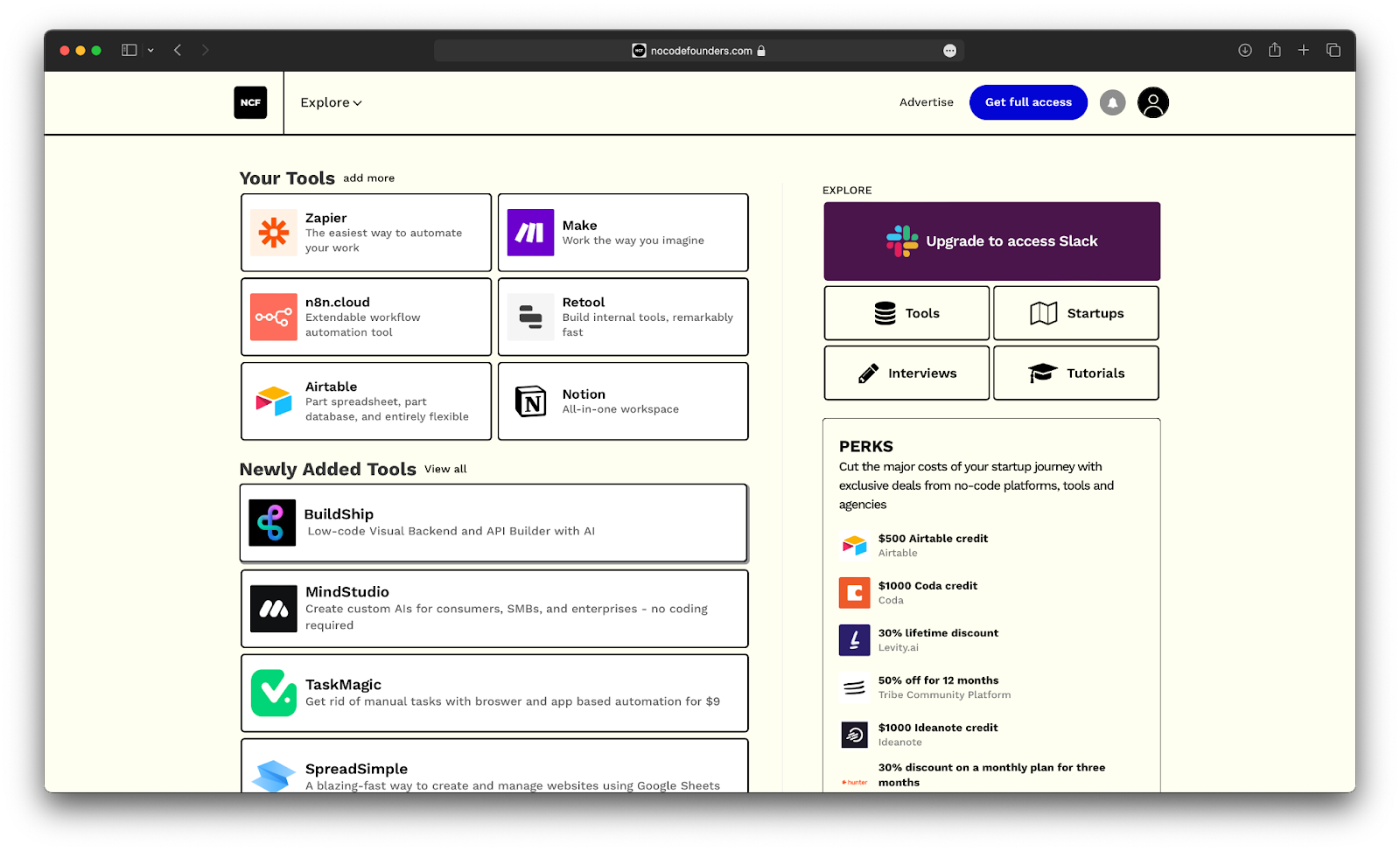1400x851 pixels.
Task: Show the tab overview icon
Action: coord(1333,51)
